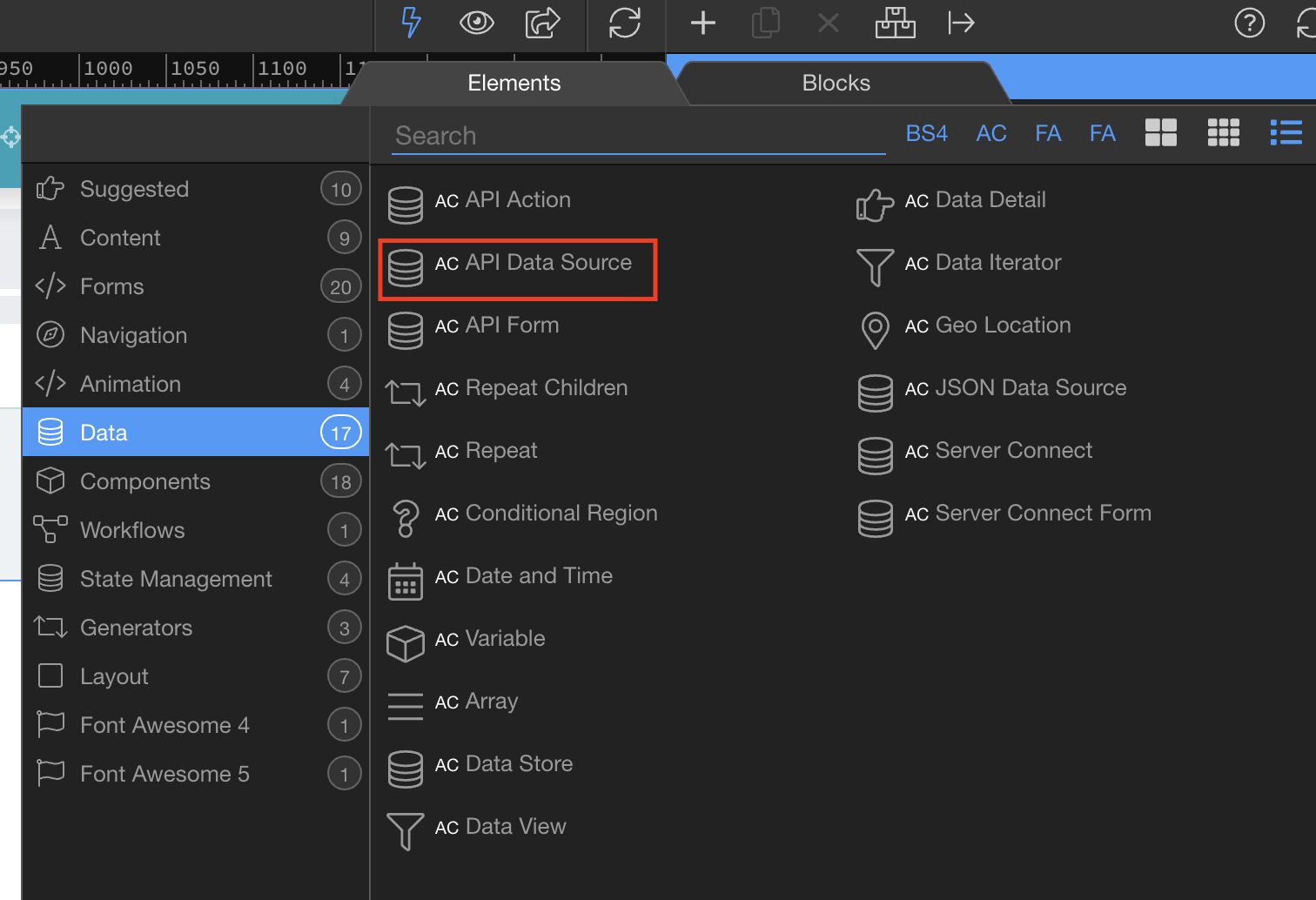Click the plus add icon
This screenshot has height=900, width=1316.
pos(702,23)
